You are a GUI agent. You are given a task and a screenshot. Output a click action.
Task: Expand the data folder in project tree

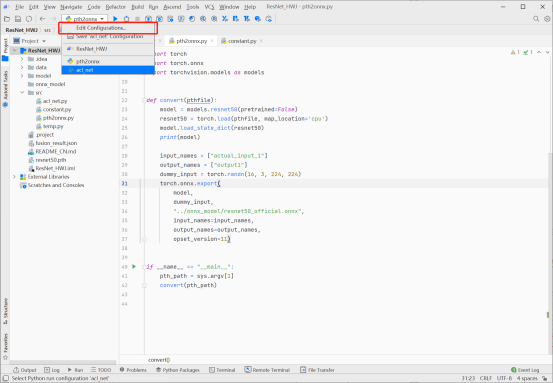pos(22,67)
